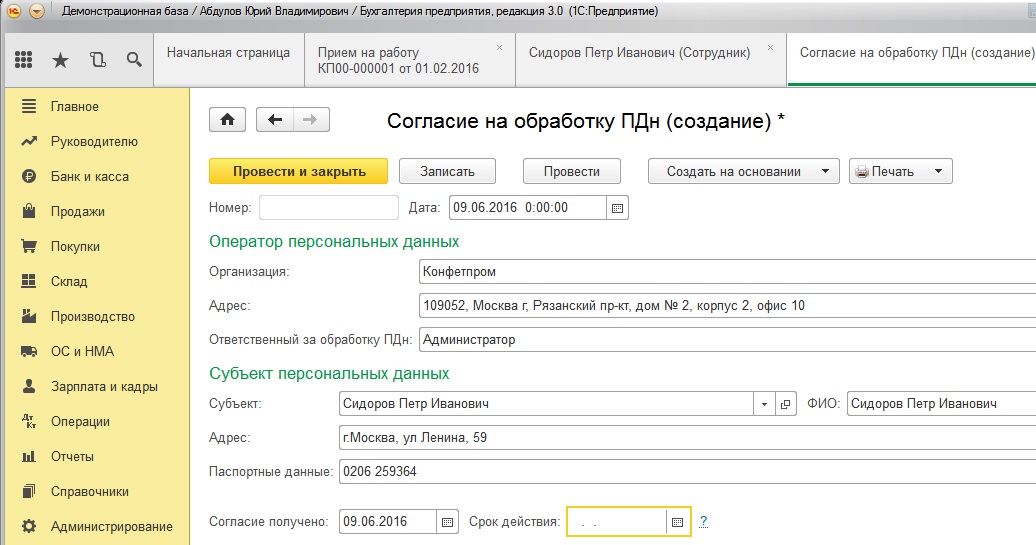Click the Провести button
Screen dimensions: 1036x545
coord(572,171)
